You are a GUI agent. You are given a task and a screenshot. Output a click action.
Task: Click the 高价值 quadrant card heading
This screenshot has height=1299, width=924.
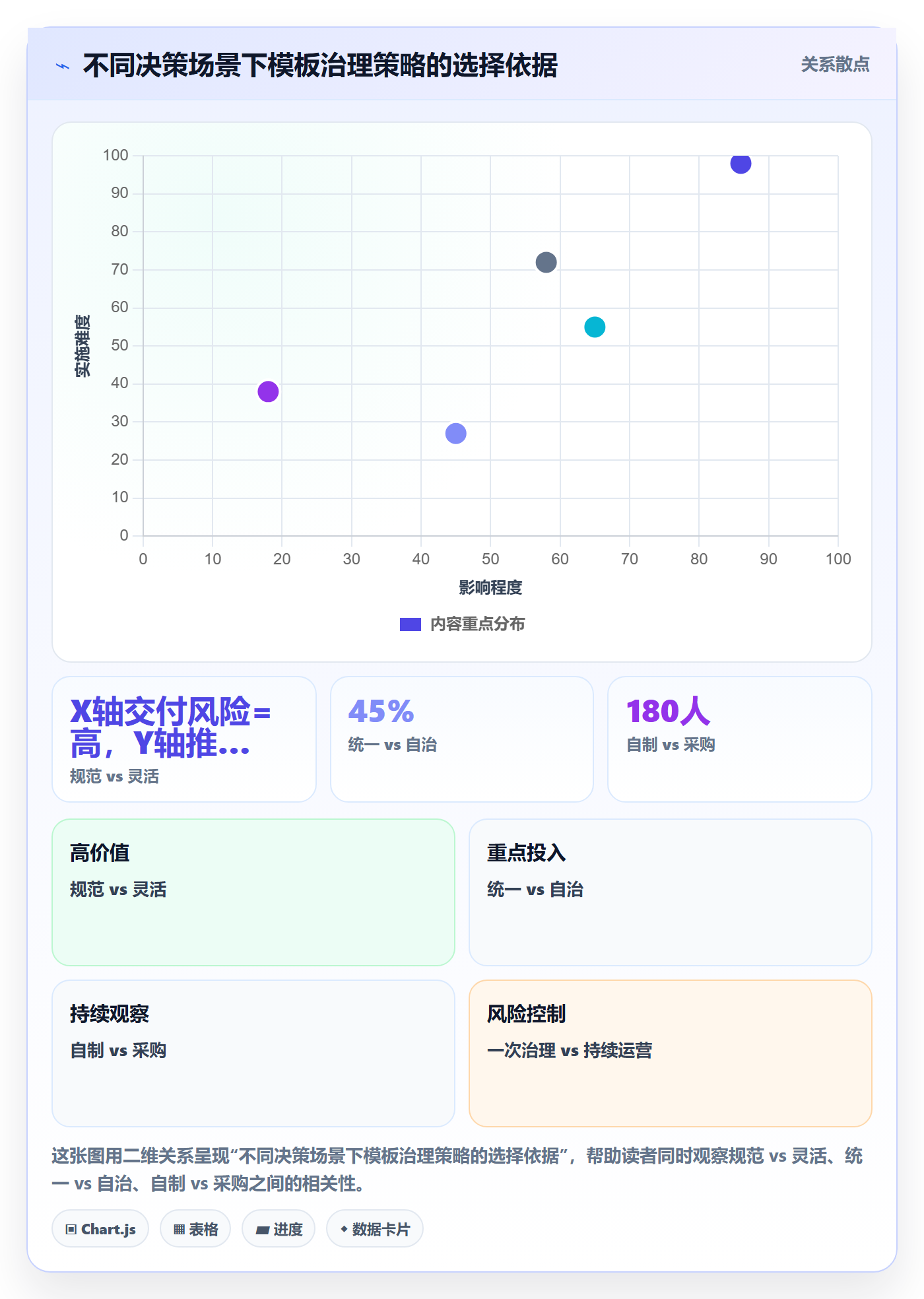point(100,853)
